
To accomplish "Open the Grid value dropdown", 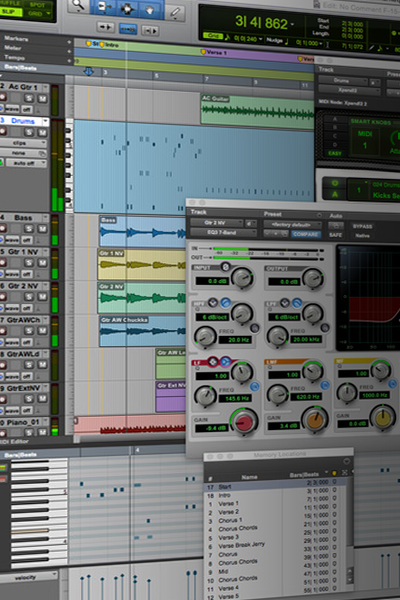I will [260, 39].
